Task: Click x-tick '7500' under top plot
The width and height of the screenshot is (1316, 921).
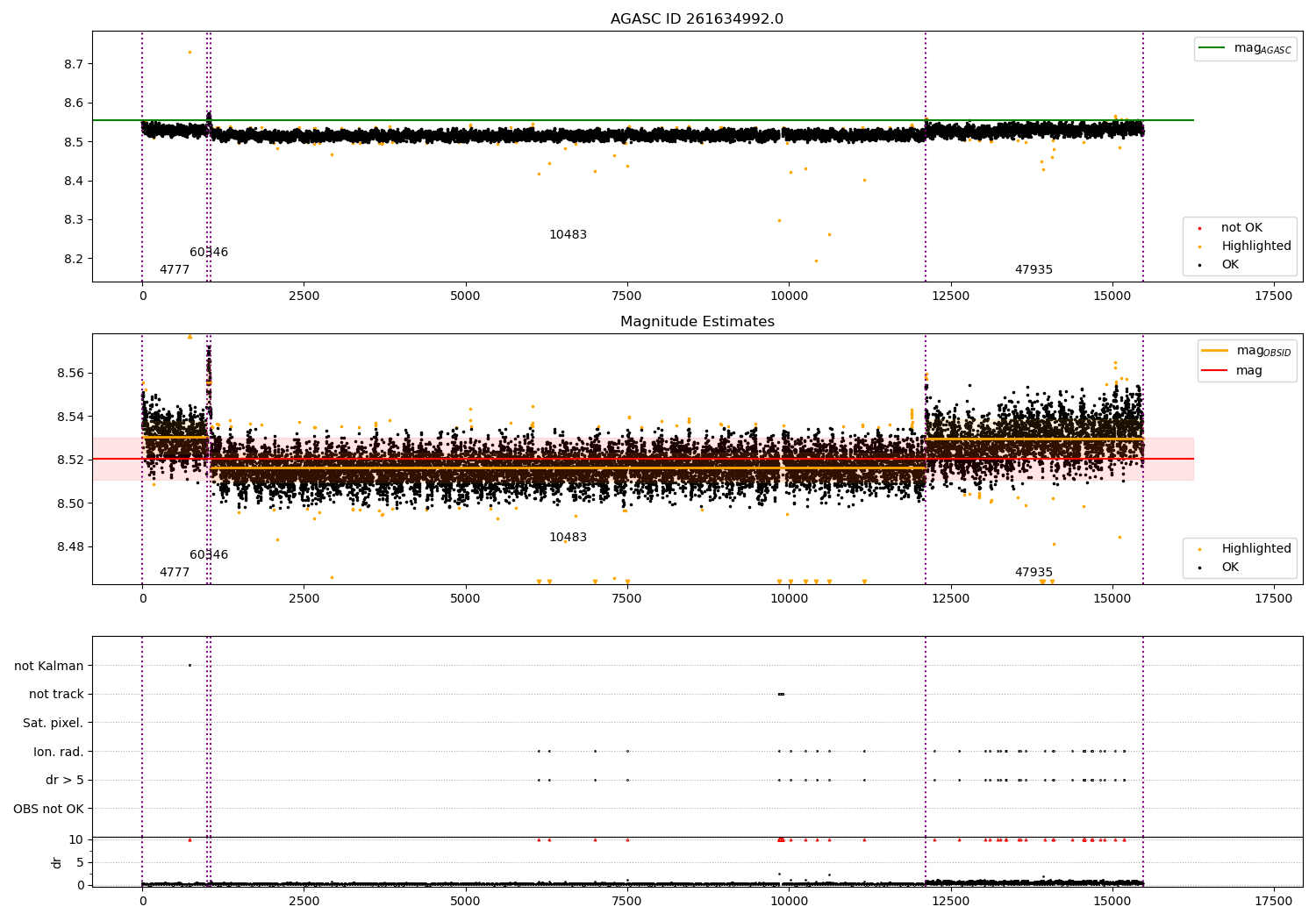Action: click(627, 296)
